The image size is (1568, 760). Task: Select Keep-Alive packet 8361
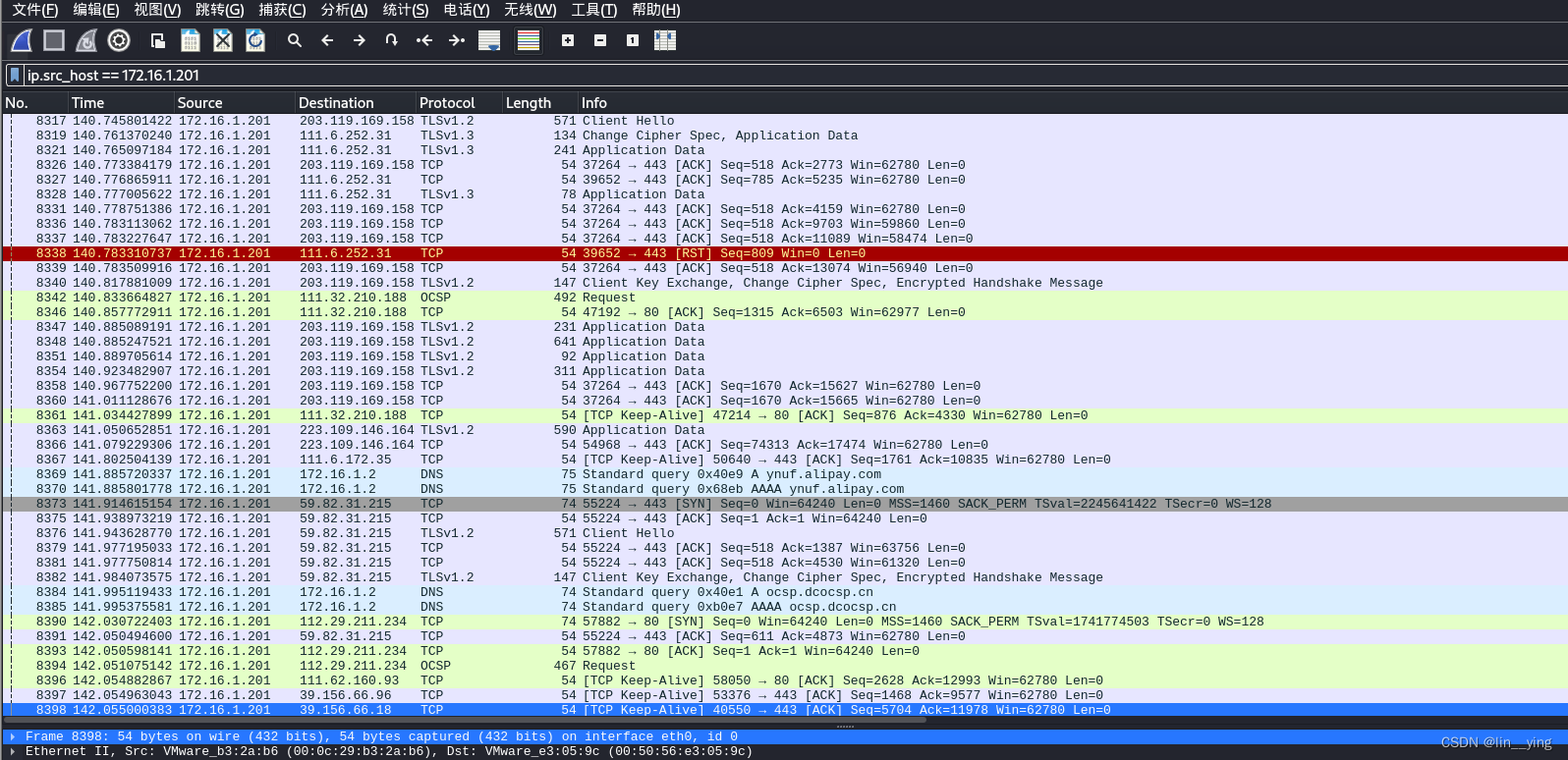tap(784, 415)
